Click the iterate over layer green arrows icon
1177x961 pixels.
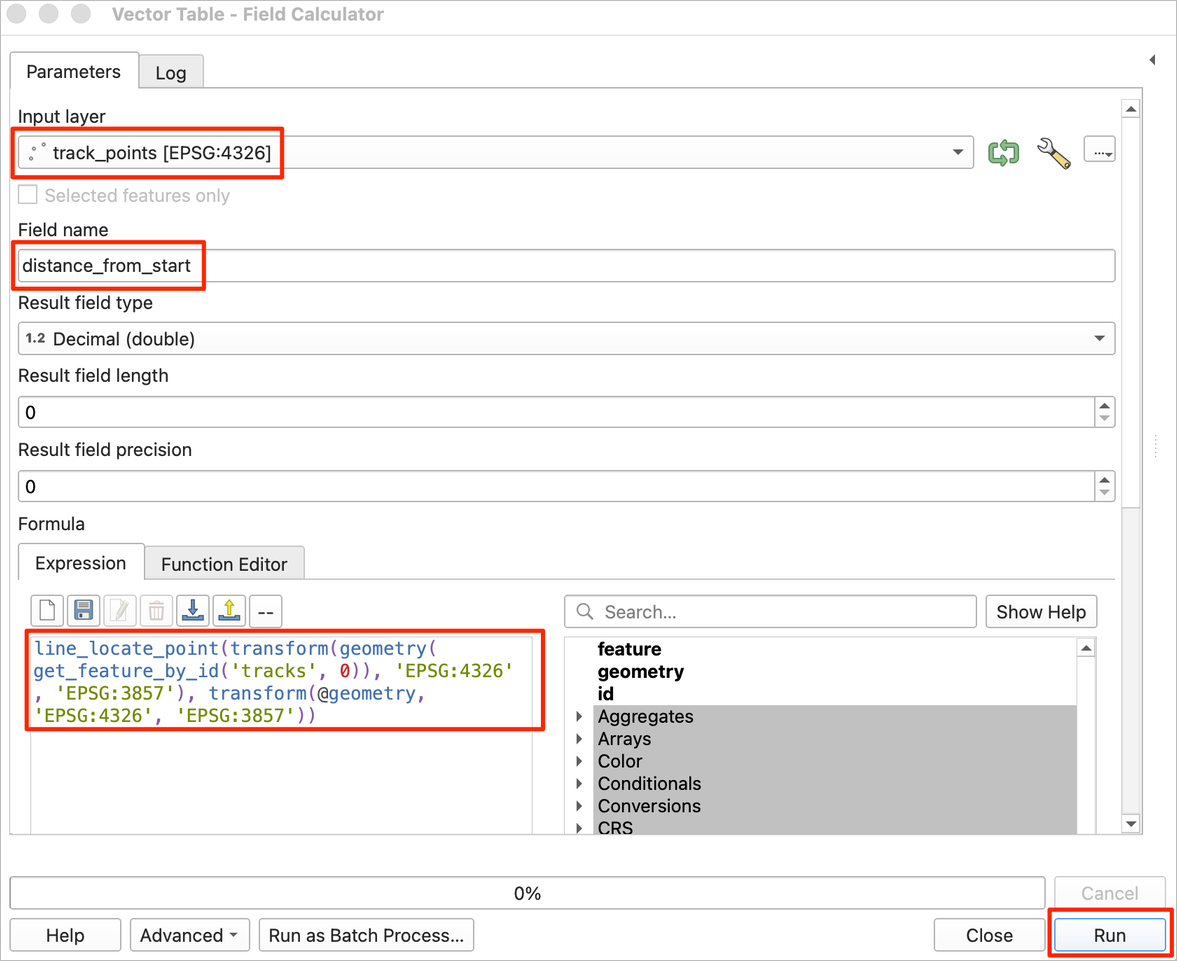[1003, 152]
